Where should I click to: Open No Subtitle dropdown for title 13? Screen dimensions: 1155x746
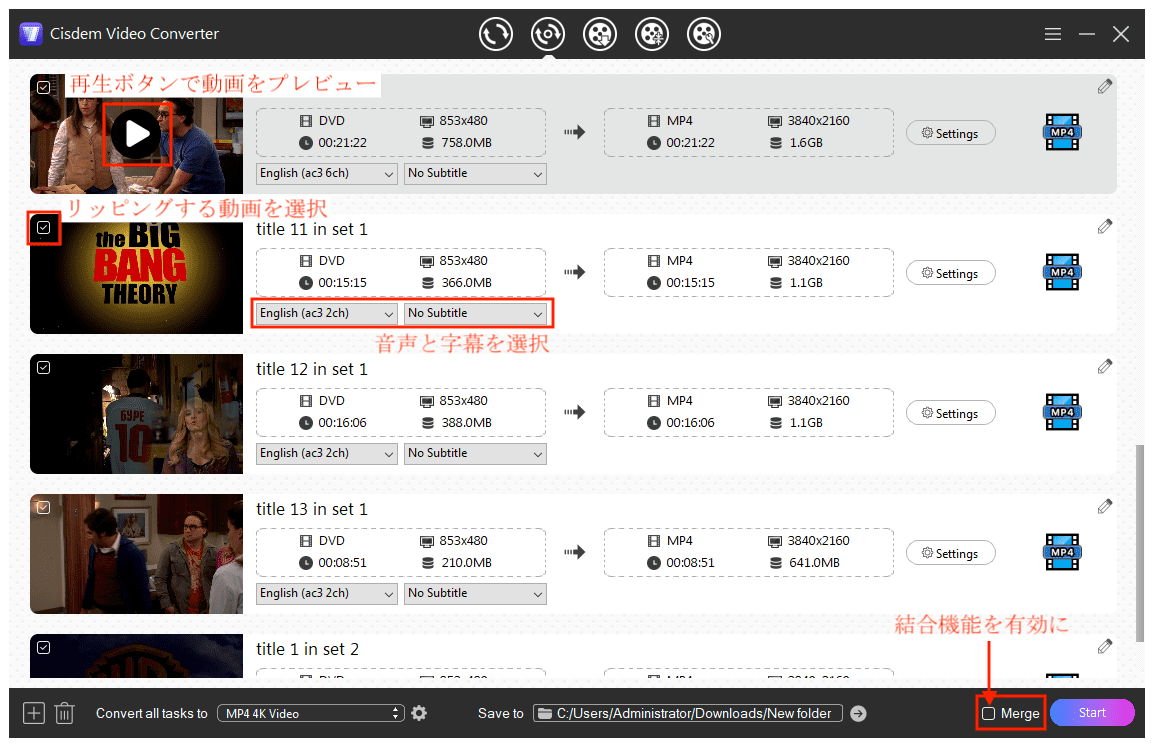click(x=475, y=594)
